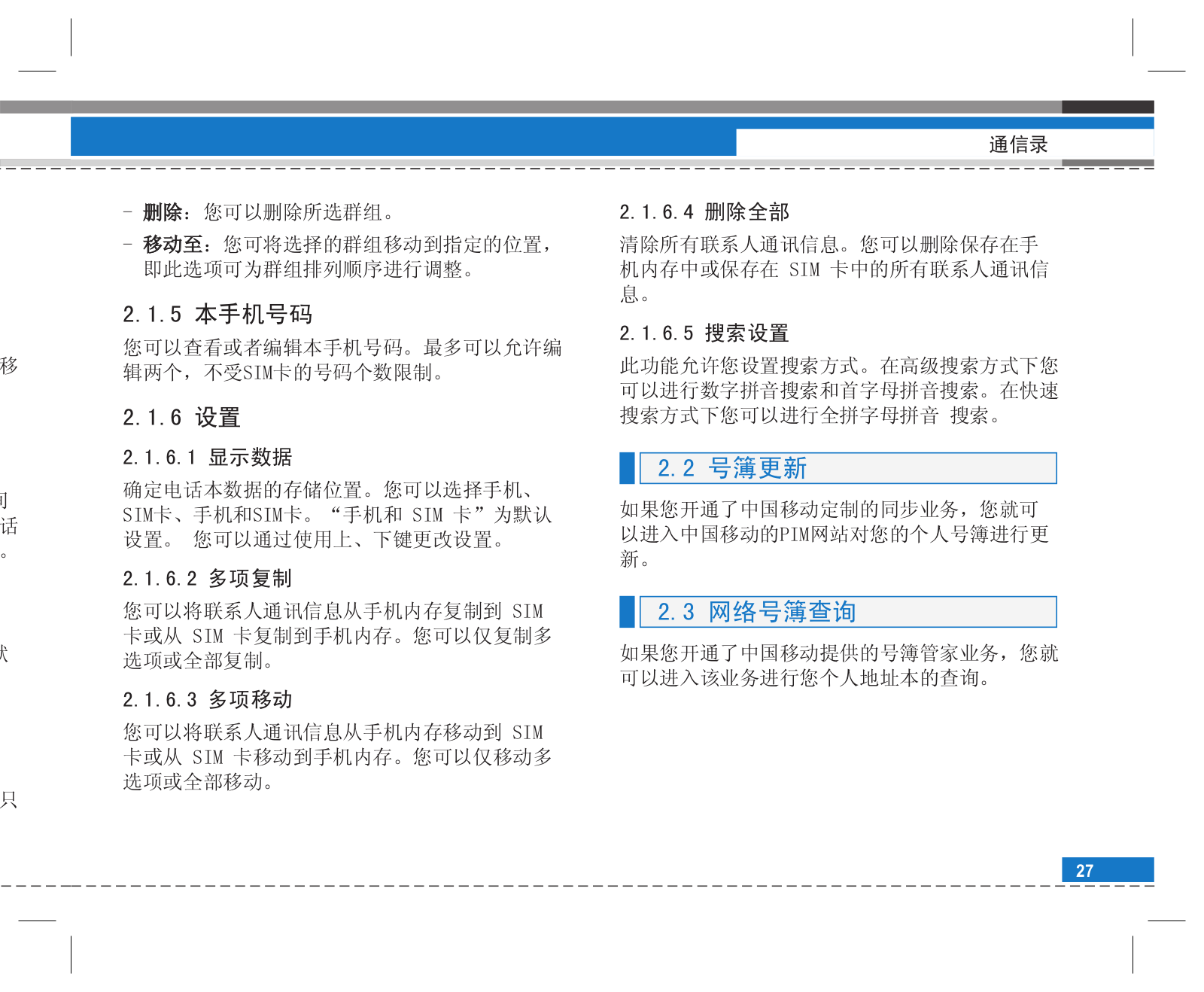Click the line 选项或全部复制。
1204x992 pixels.
coord(199,661)
